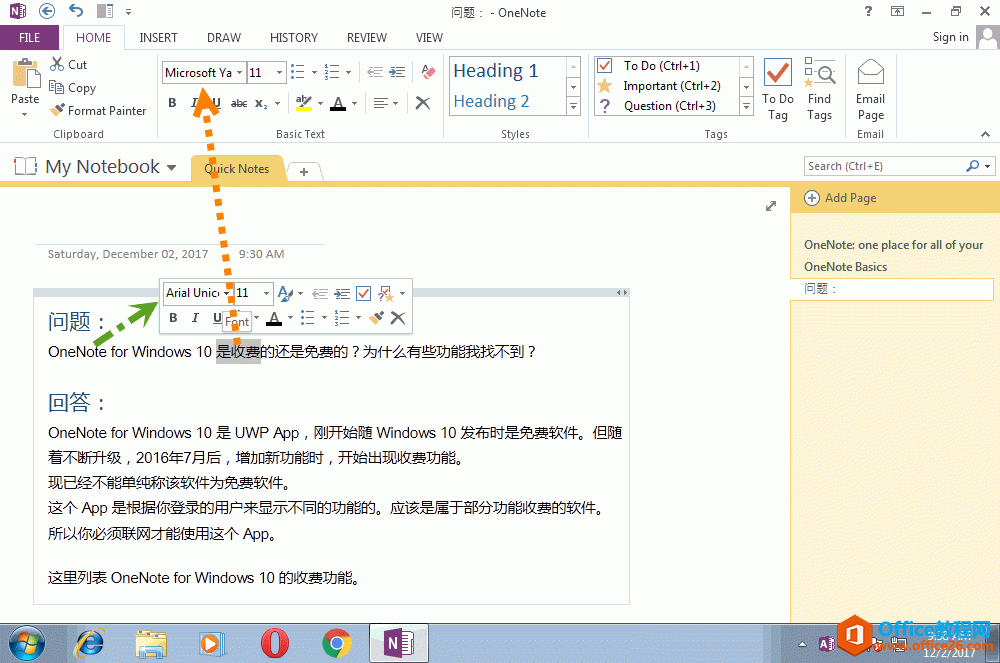
Task: Toggle italic in the floating mini toolbar
Action: click(195, 318)
